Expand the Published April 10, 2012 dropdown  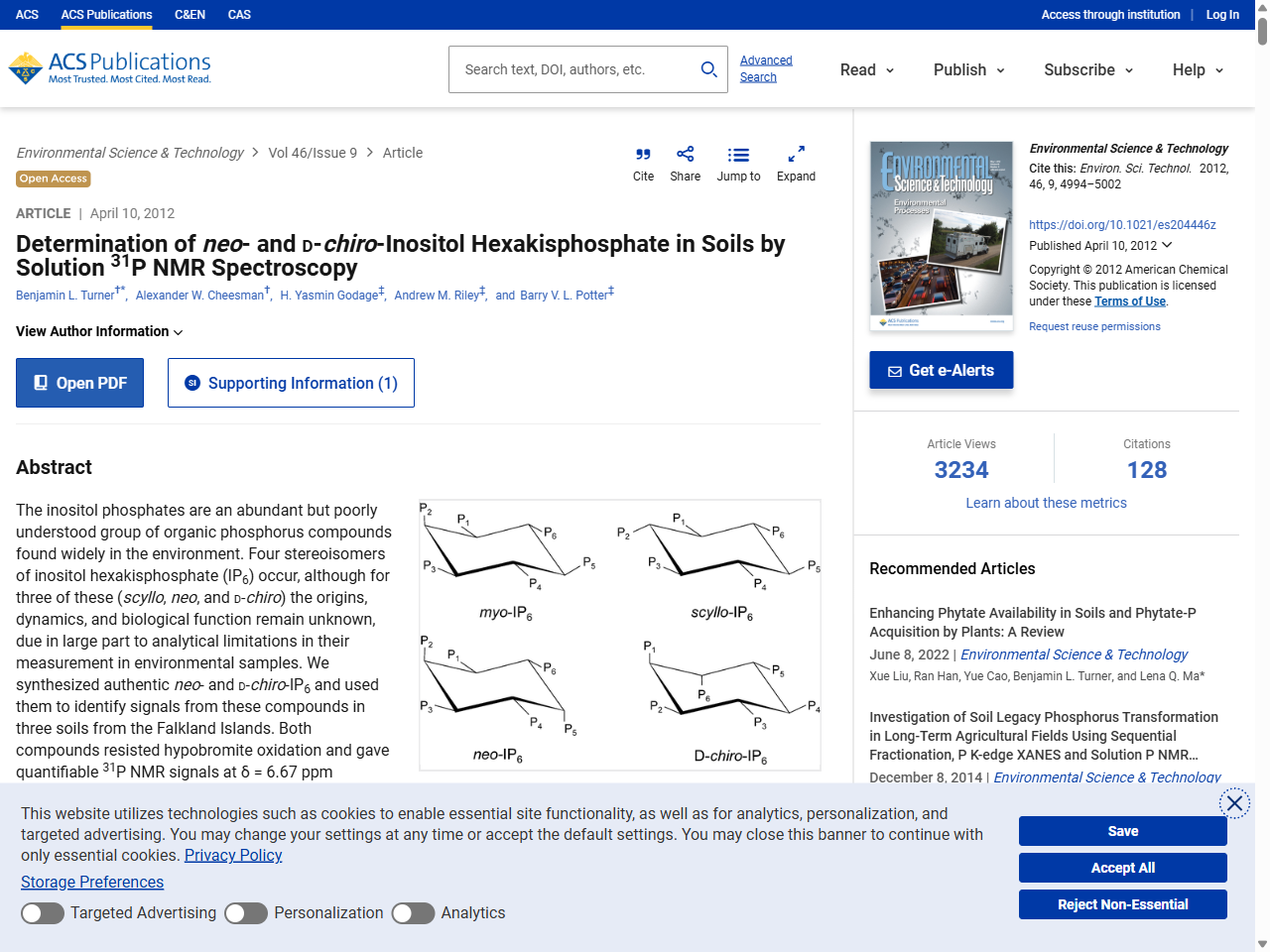click(1100, 246)
